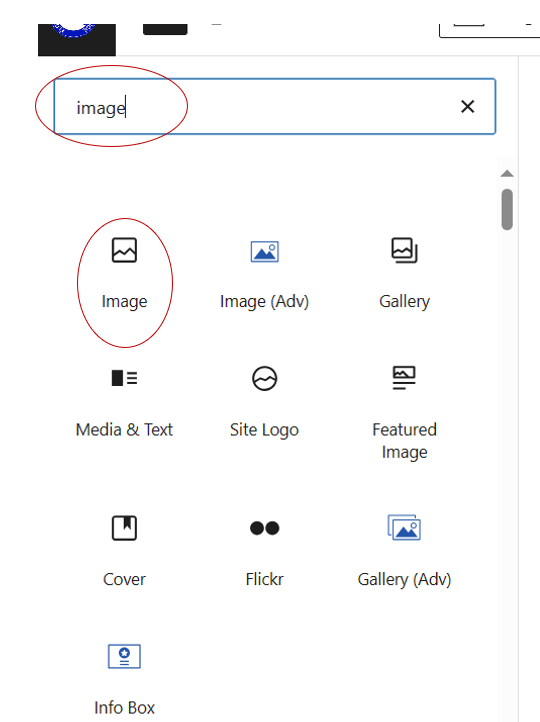Click the scrollbar up arrow
Viewport: 540px width, 722px height.
coord(507,174)
